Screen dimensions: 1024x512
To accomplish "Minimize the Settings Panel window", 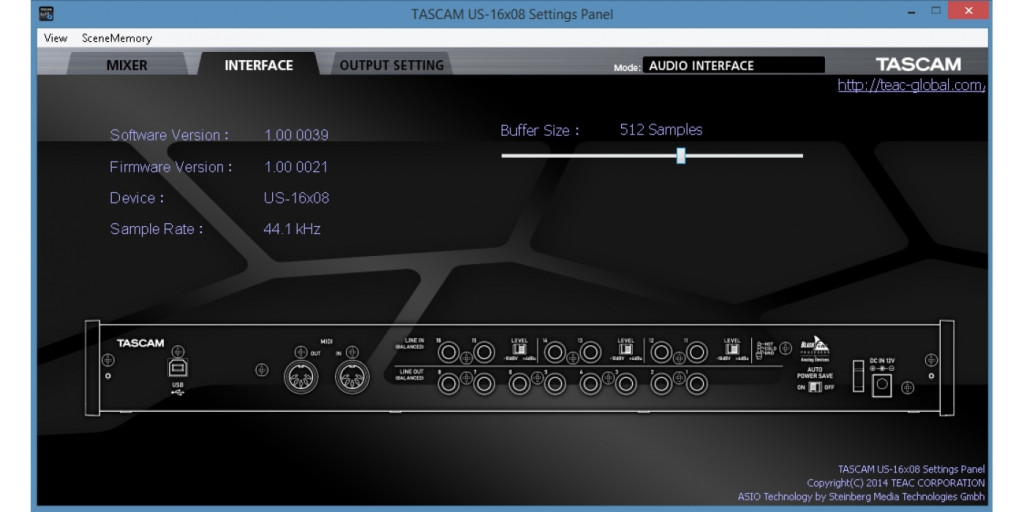I will click(x=912, y=12).
